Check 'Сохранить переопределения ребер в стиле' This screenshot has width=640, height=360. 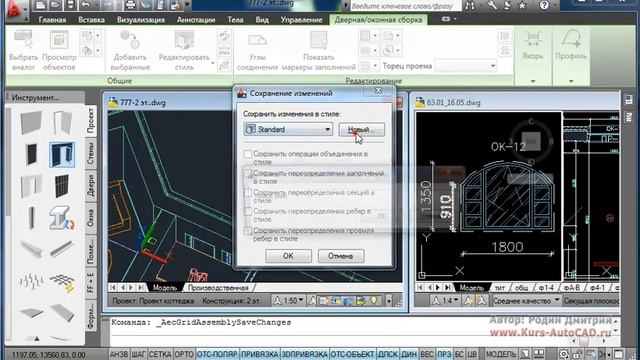247,211
